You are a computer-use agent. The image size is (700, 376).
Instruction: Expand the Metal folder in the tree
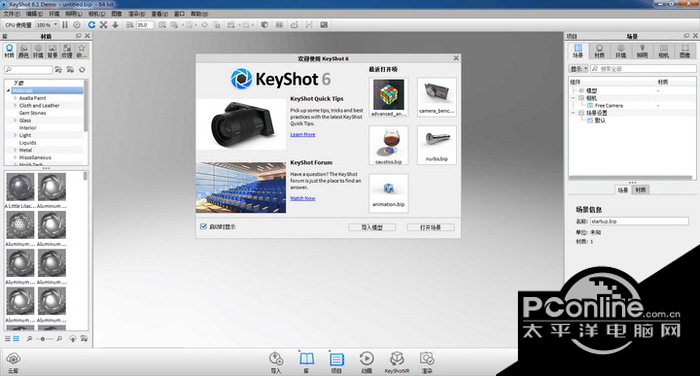pos(15,150)
